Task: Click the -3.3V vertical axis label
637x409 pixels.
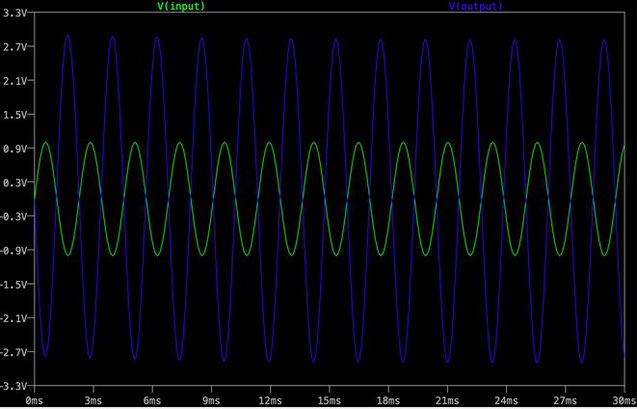Action: (x=14, y=386)
